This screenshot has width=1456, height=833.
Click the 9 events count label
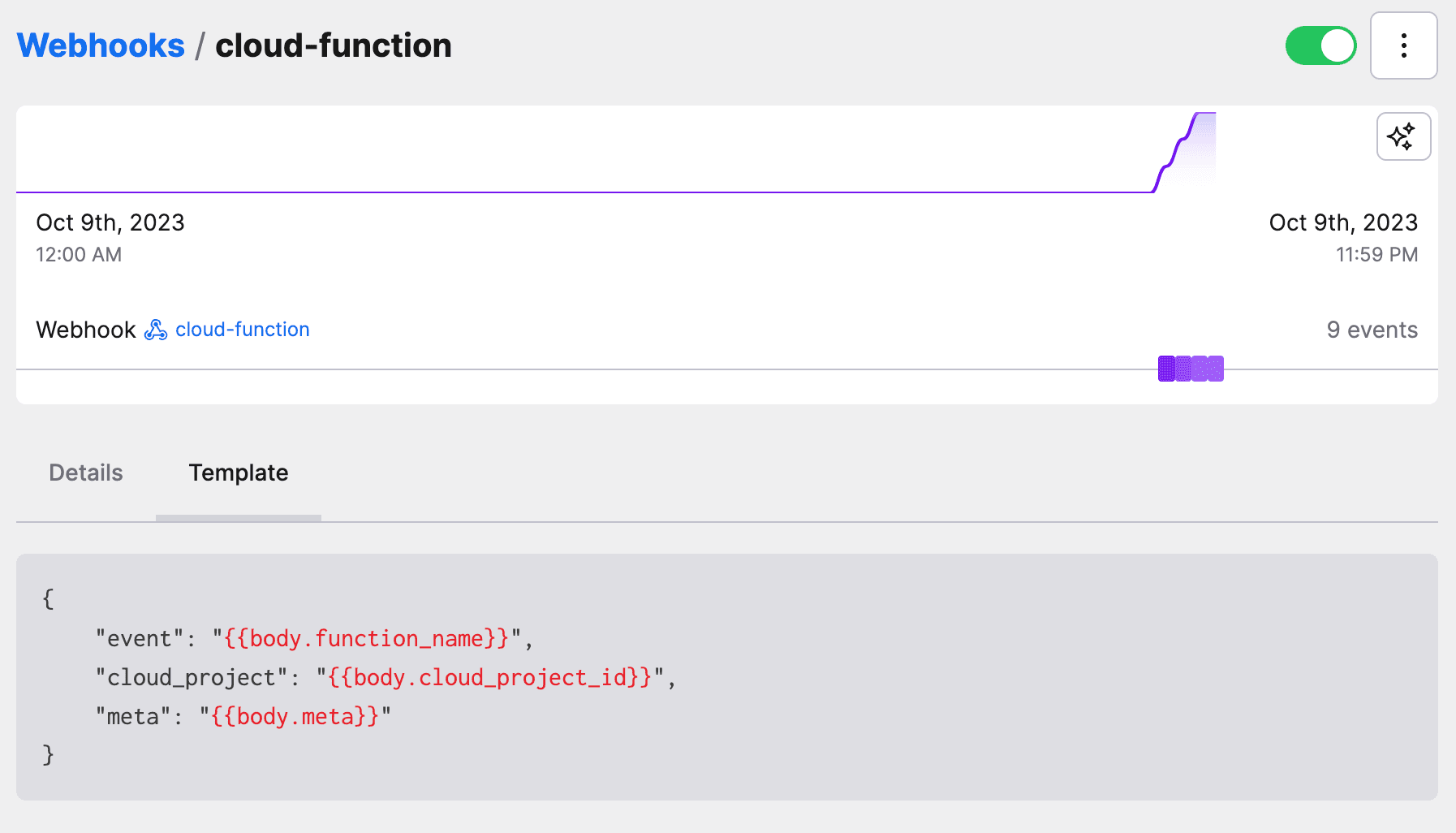click(x=1372, y=330)
